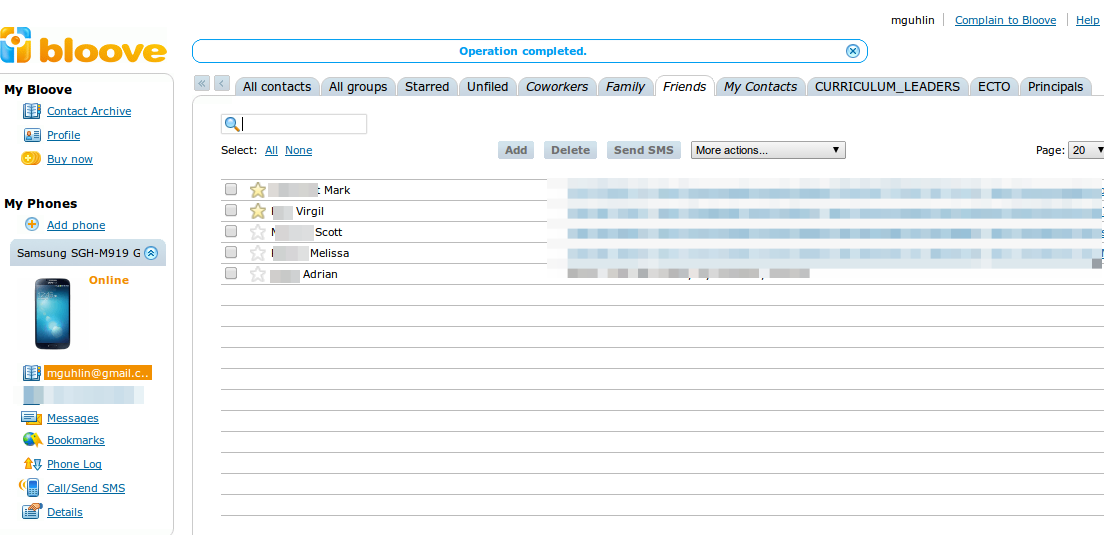Dismiss the Operation completed notification

pos(853,51)
